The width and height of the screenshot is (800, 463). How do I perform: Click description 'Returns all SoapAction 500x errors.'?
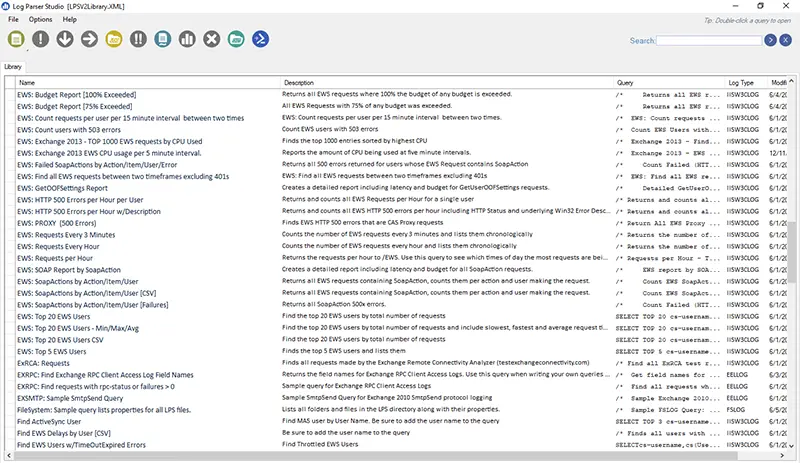(x=334, y=304)
